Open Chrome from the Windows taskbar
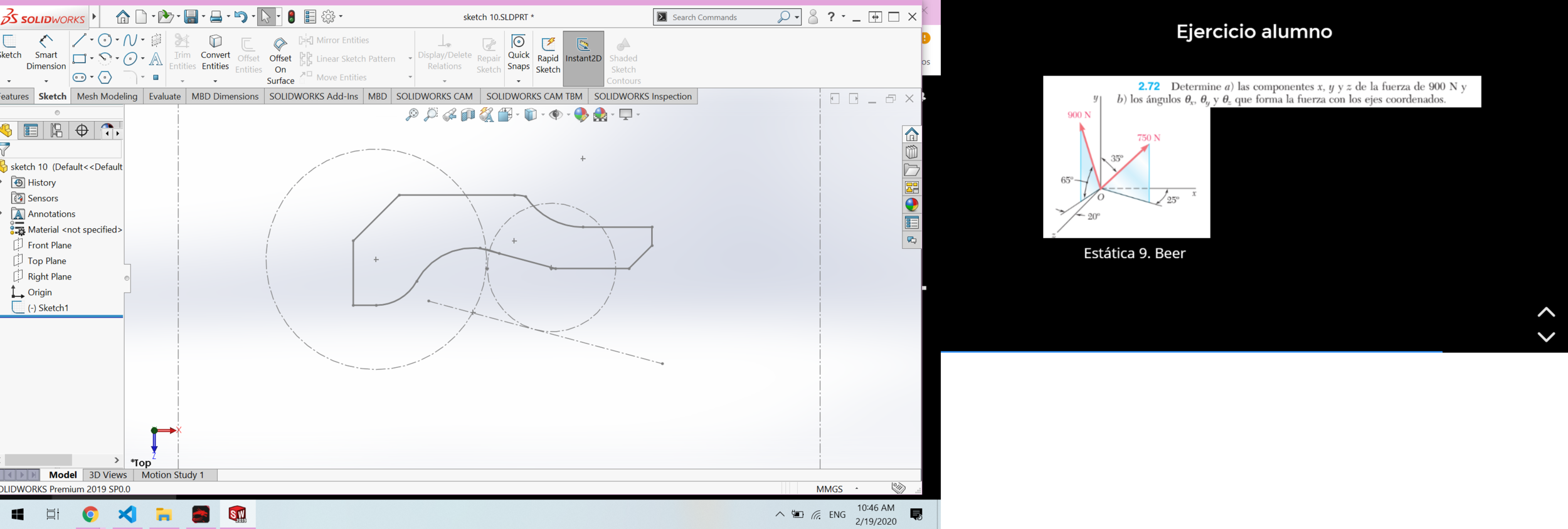This screenshot has width=1568, height=529. coord(90,515)
